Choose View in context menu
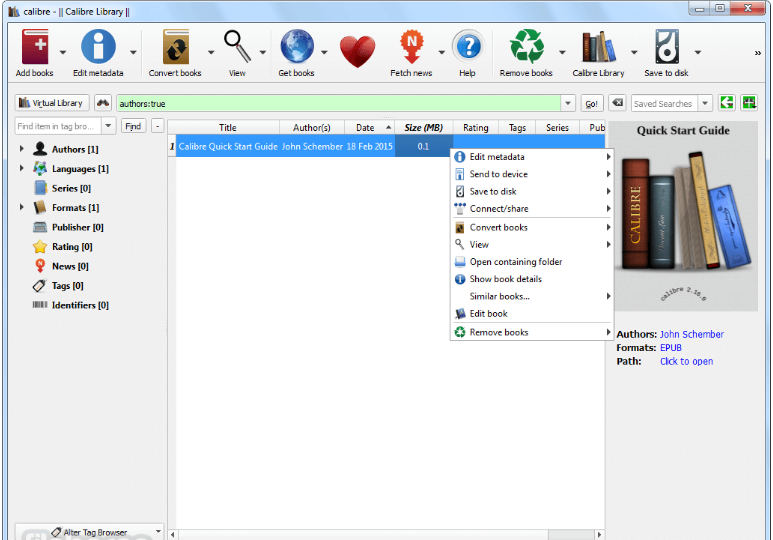The height and width of the screenshot is (540, 773). click(532, 245)
